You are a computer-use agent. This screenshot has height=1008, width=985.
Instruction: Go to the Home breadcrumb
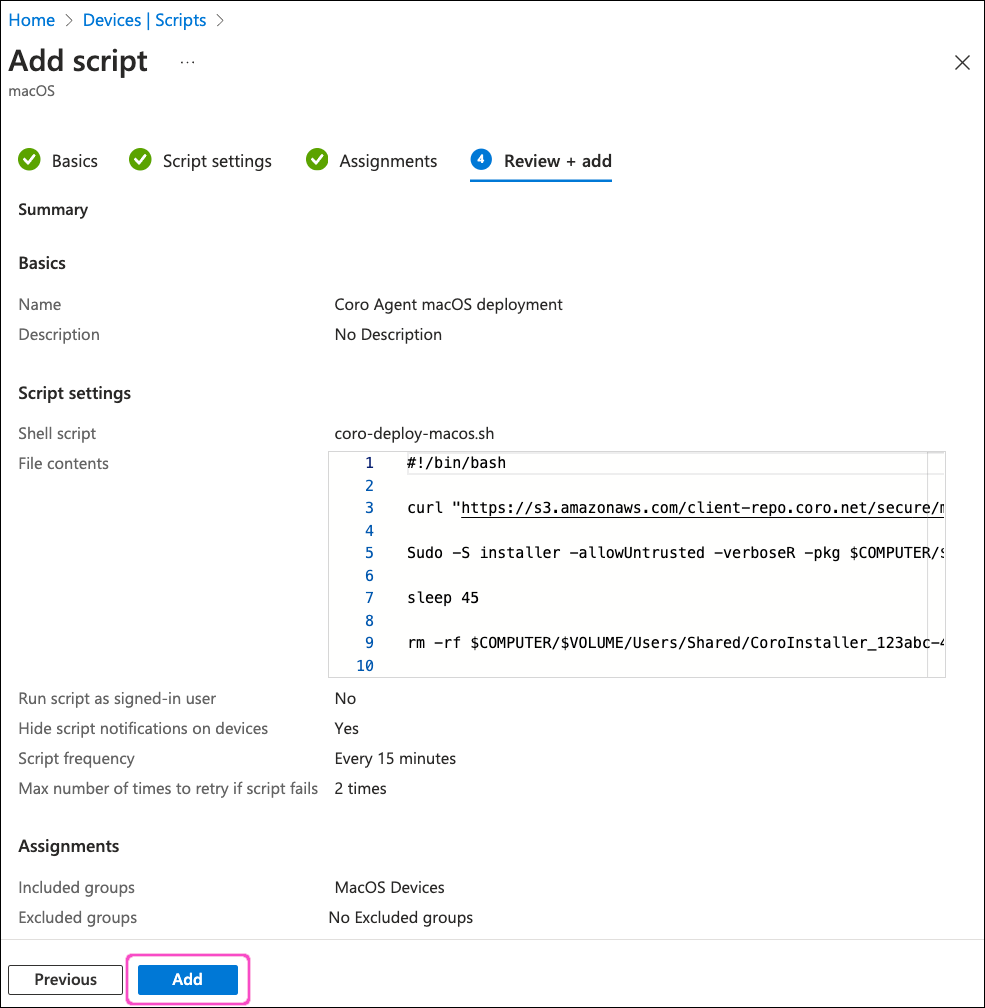click(x=31, y=20)
